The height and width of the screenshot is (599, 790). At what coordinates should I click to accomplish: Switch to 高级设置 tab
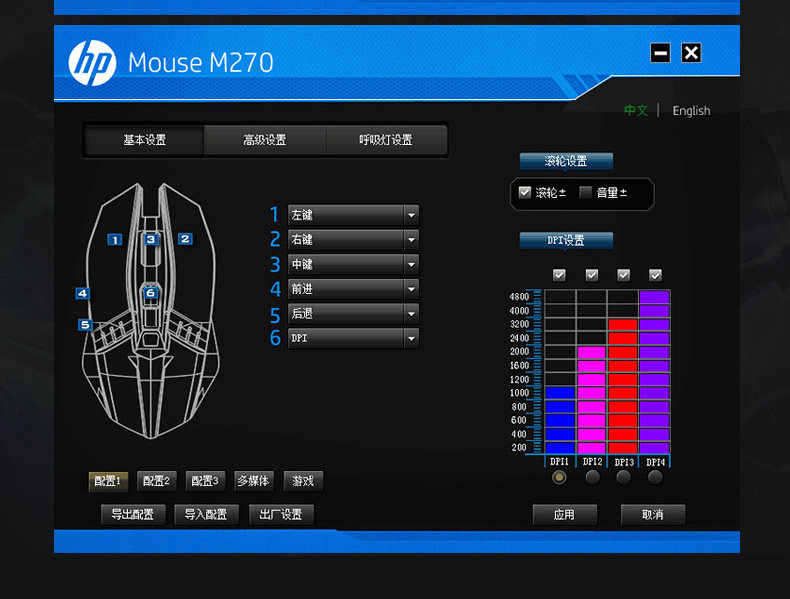[x=265, y=140]
